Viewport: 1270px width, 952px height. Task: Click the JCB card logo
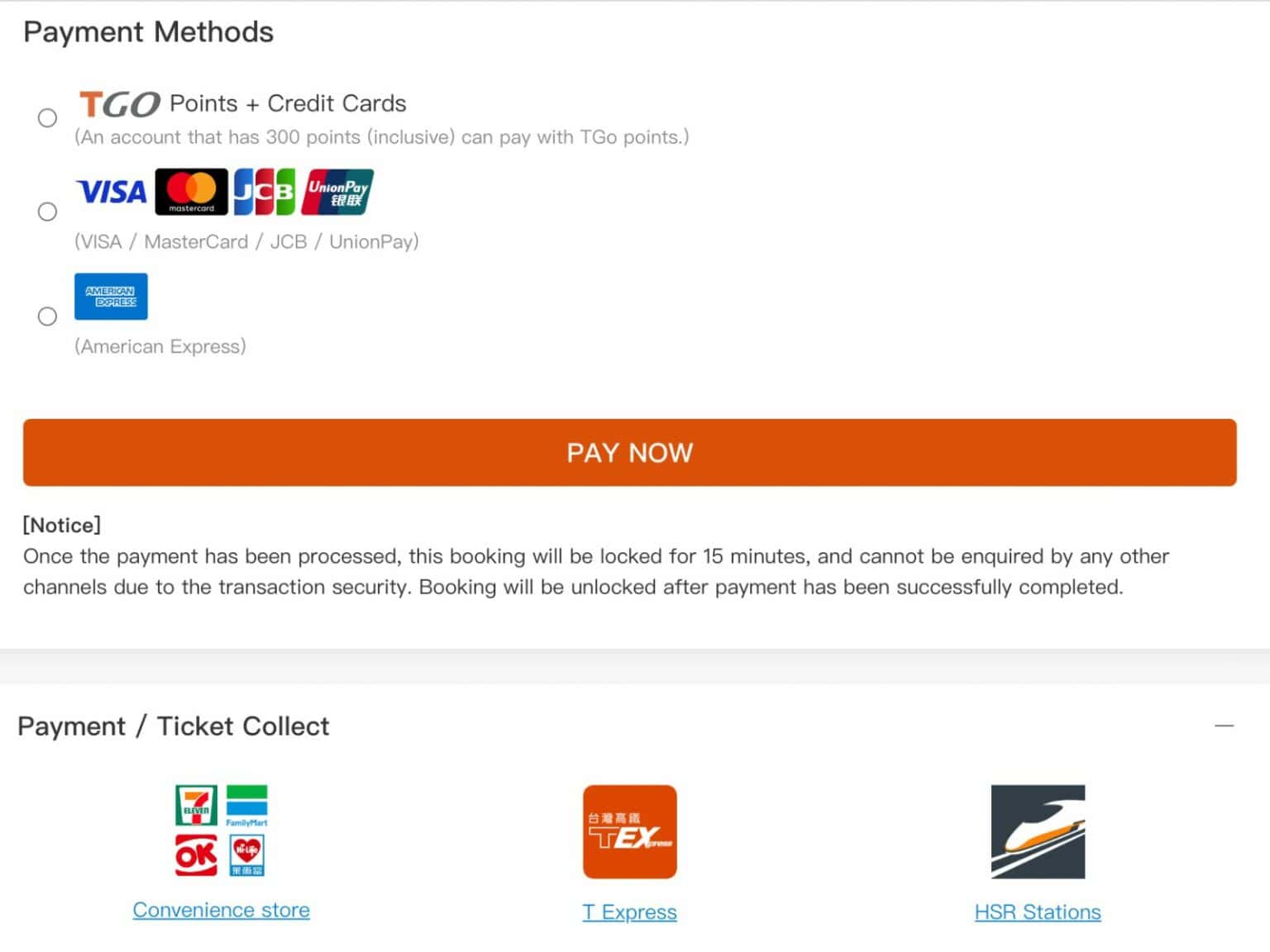click(265, 192)
